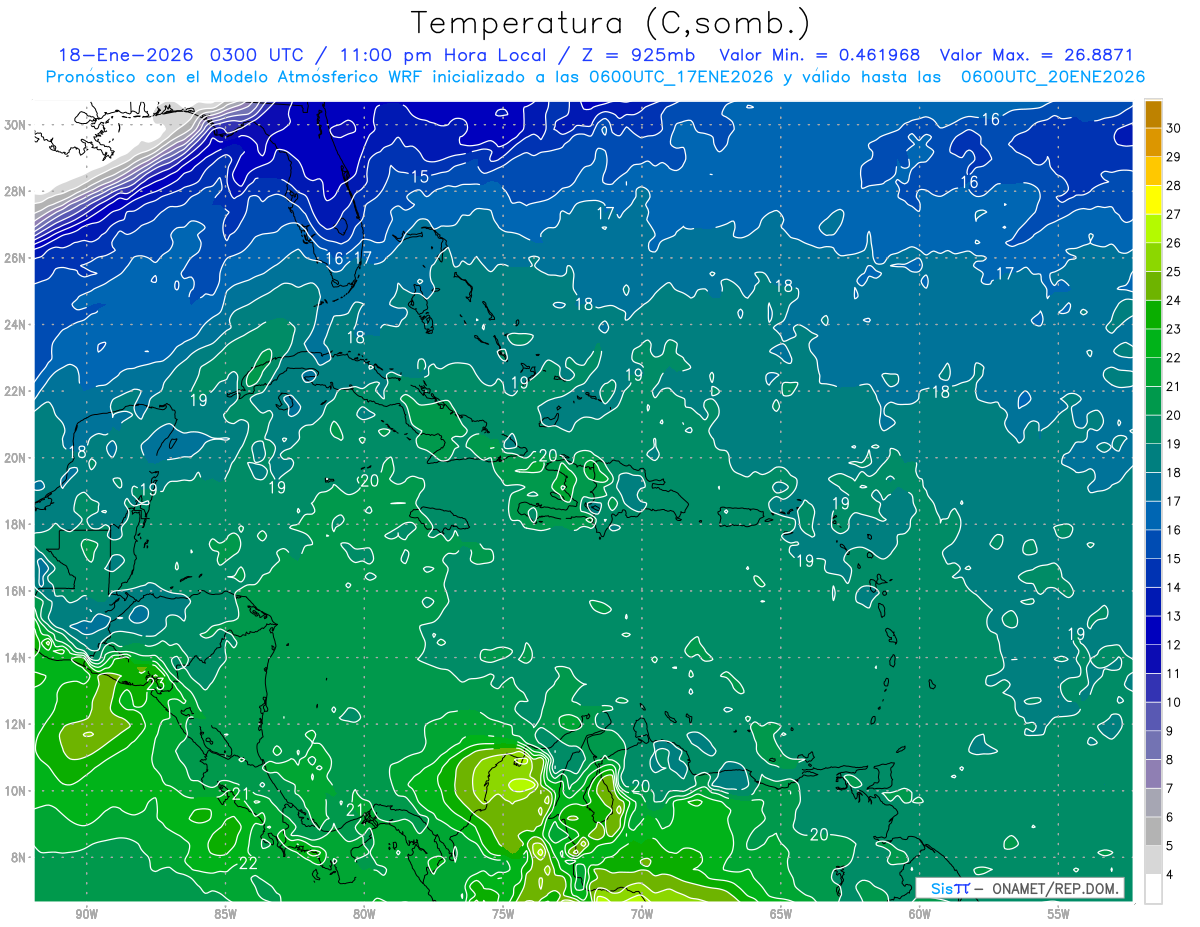The height and width of the screenshot is (927, 1200).
Task: Click the "18N" latitude axis label
Action: coord(14,525)
